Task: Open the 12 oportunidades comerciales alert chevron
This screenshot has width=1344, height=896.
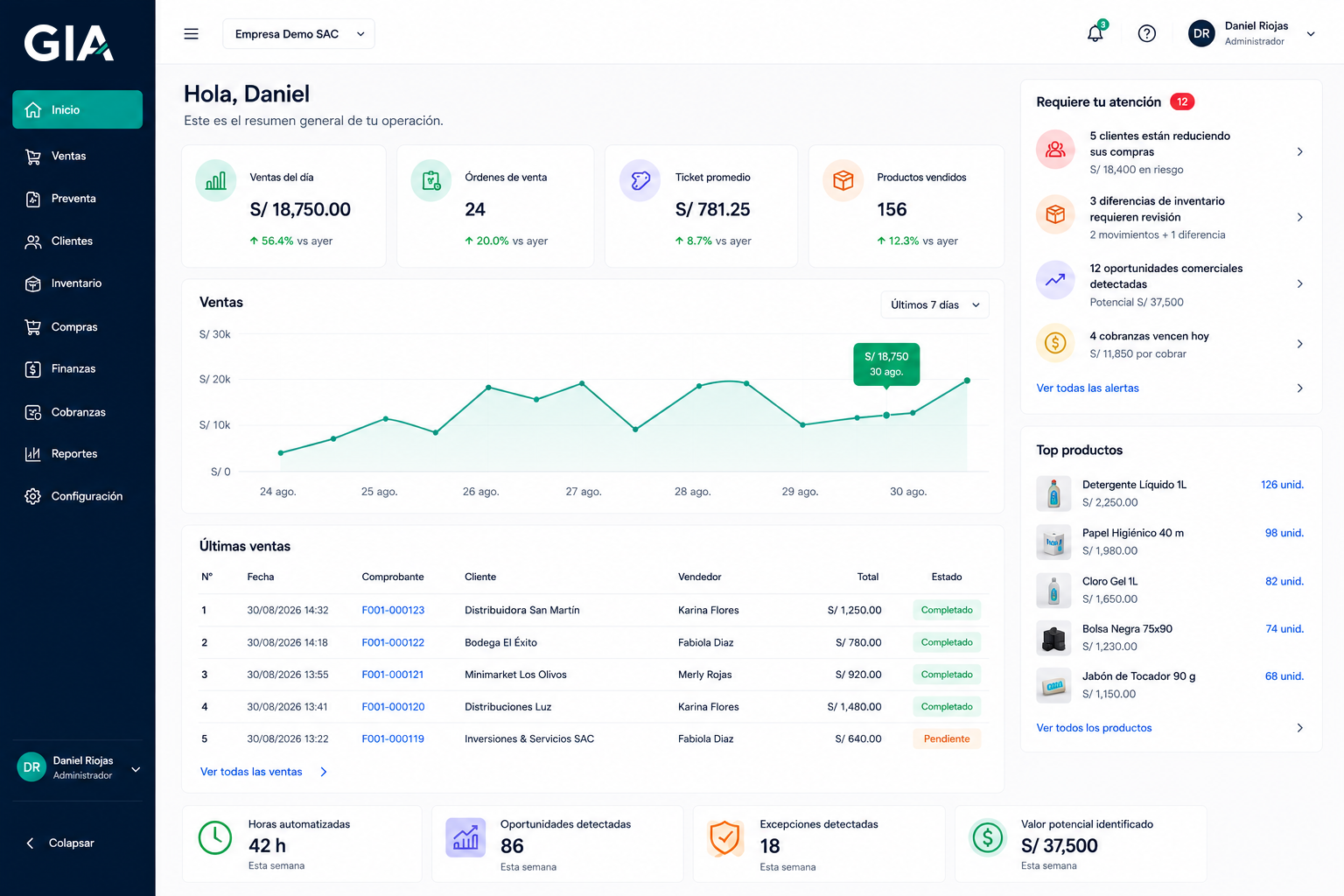Action: [x=1299, y=283]
